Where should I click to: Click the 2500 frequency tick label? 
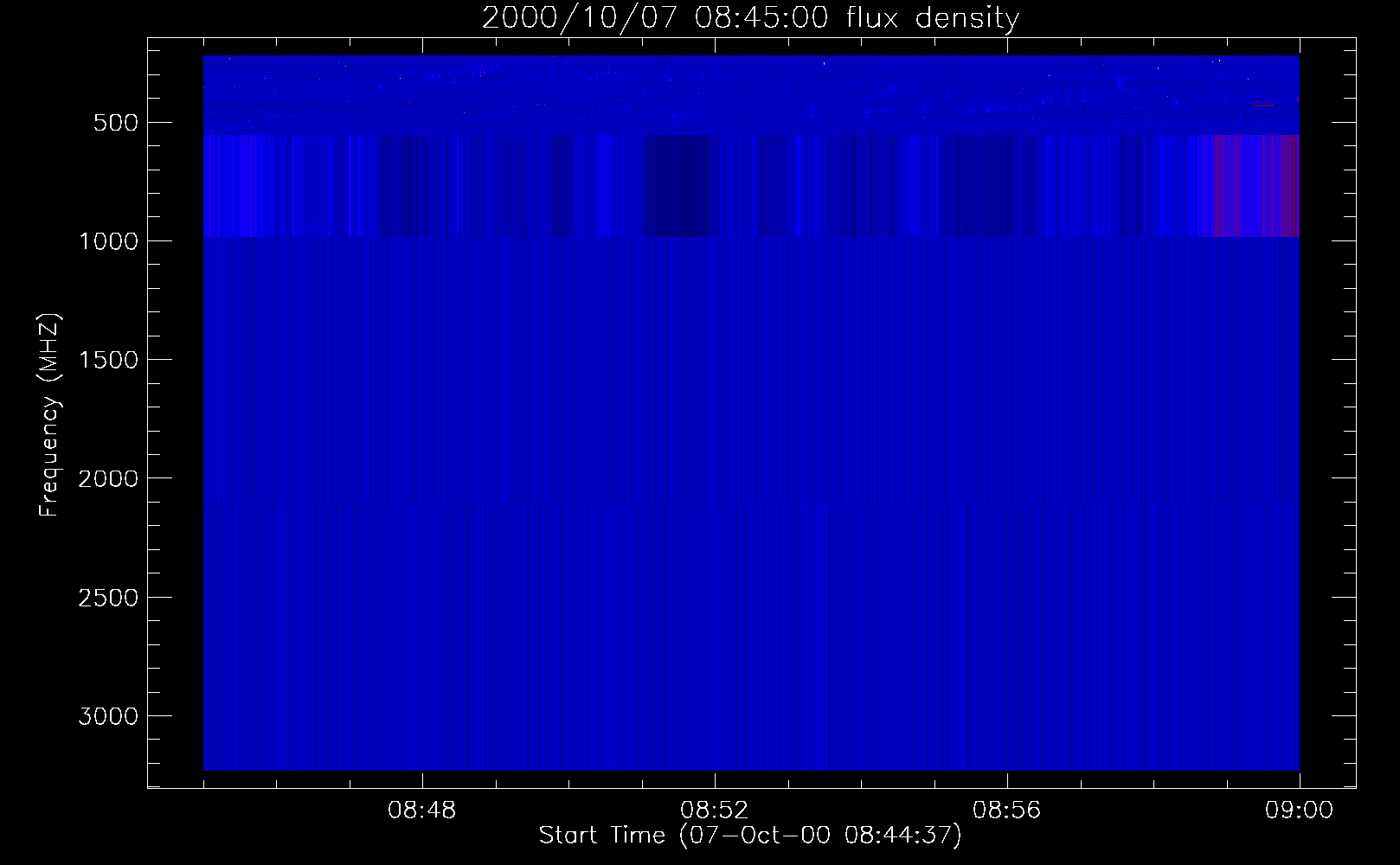pyautogui.click(x=108, y=598)
